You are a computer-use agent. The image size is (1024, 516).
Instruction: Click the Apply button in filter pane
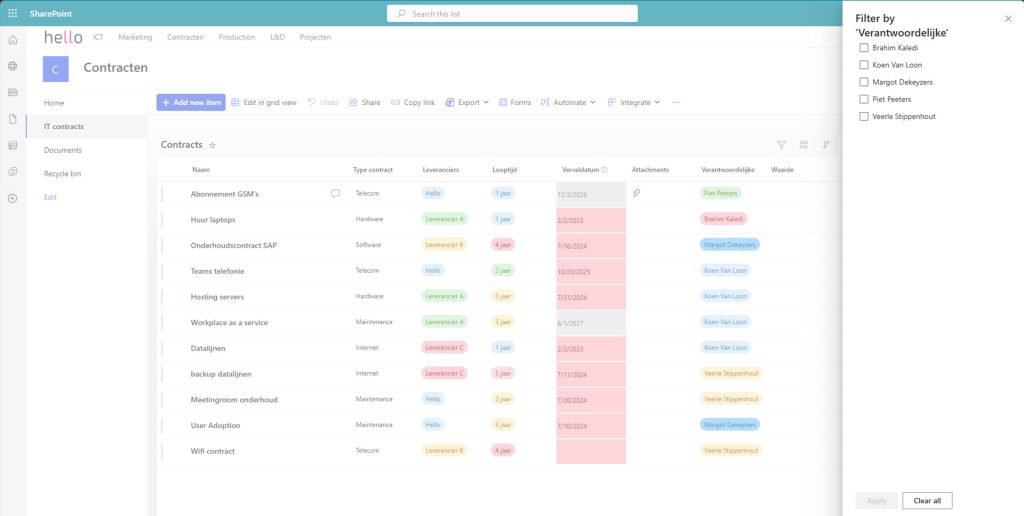coord(876,501)
